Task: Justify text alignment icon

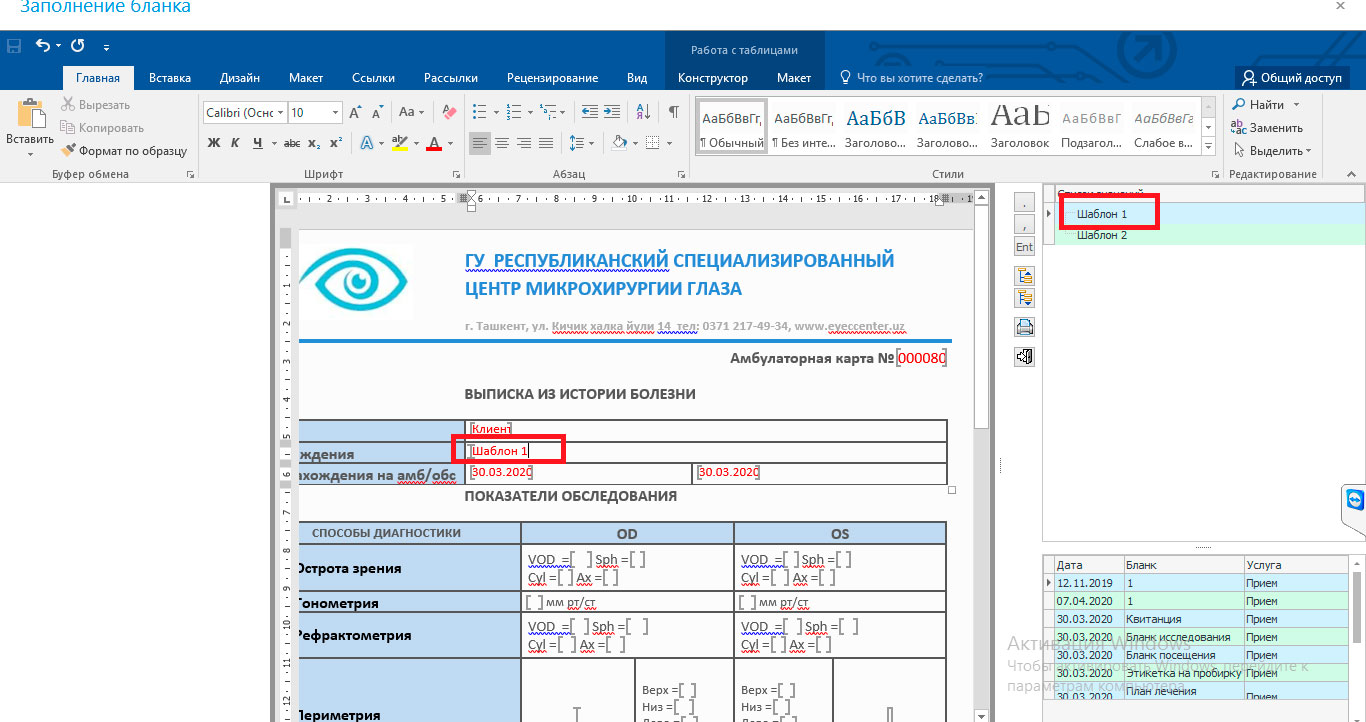Action: point(546,143)
